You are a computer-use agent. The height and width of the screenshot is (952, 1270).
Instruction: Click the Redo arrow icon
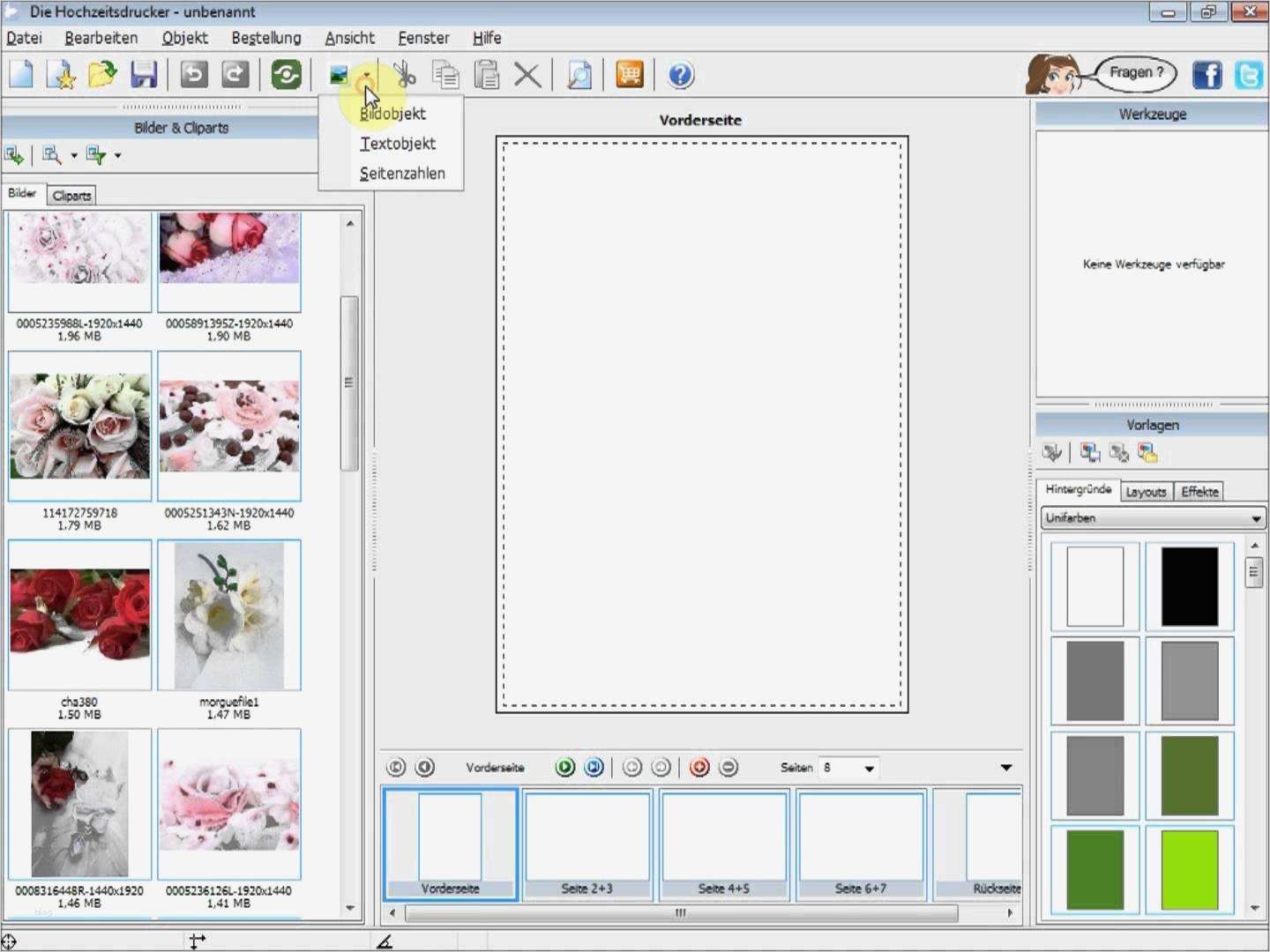[235, 75]
